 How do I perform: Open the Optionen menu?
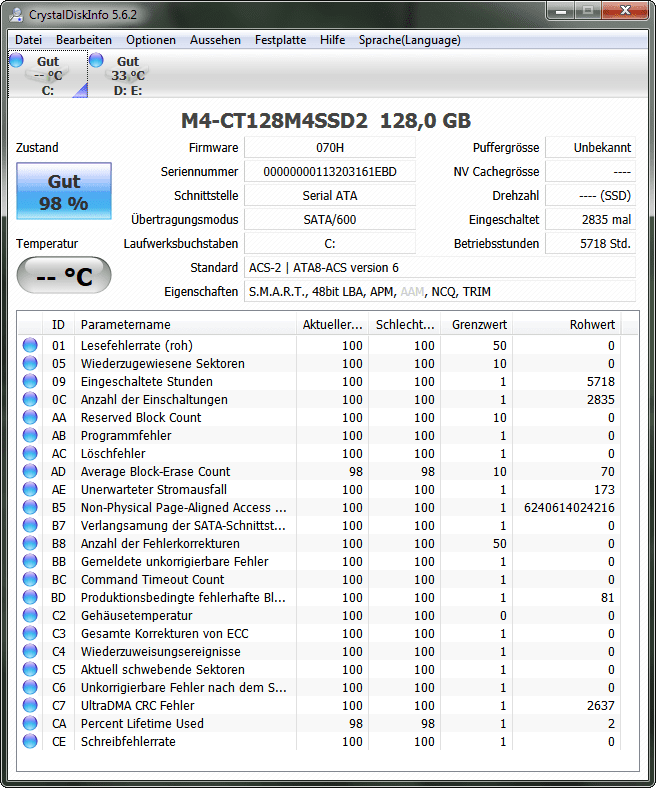[151, 40]
